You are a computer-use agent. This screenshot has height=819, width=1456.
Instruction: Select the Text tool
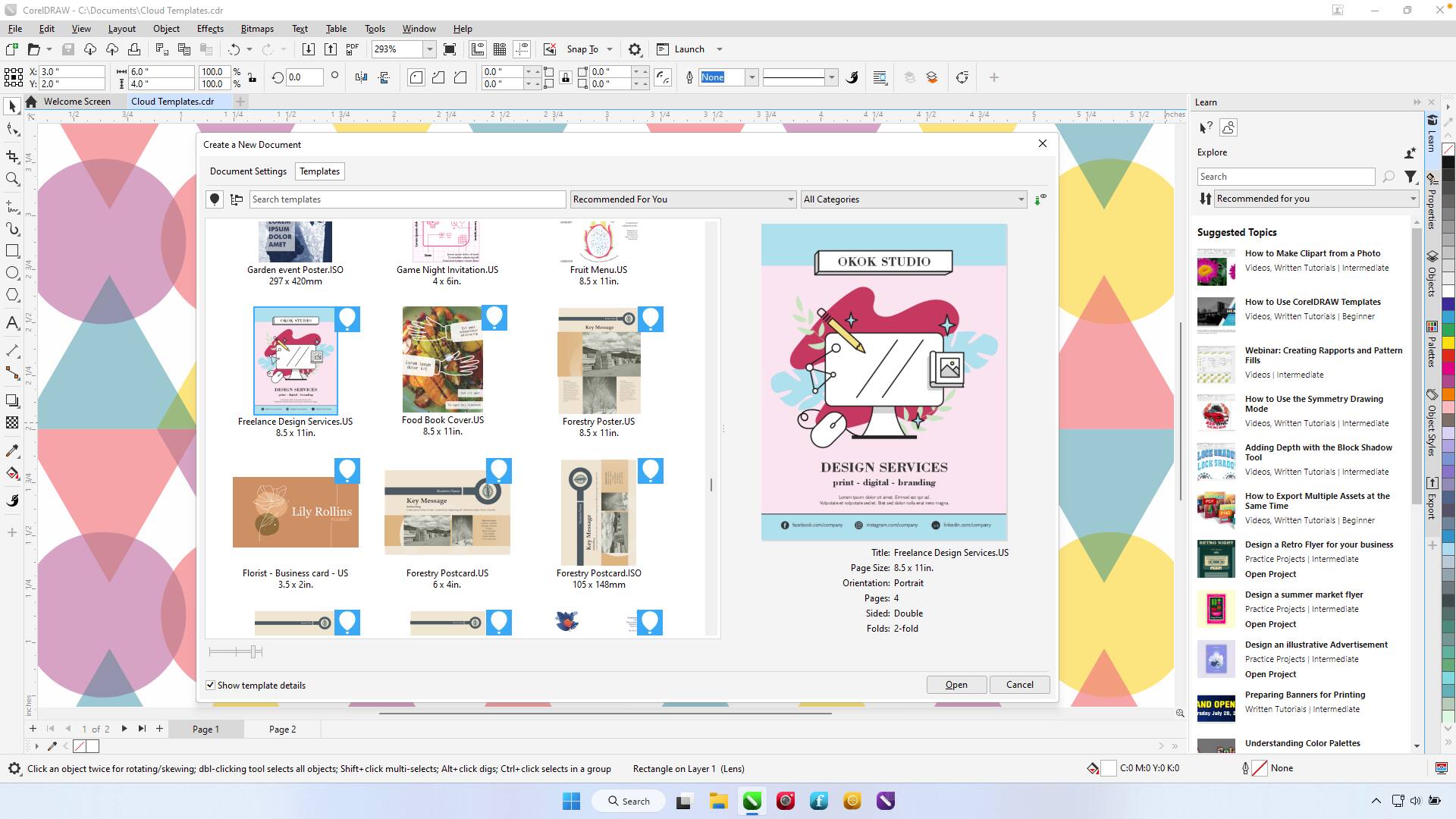click(x=12, y=323)
